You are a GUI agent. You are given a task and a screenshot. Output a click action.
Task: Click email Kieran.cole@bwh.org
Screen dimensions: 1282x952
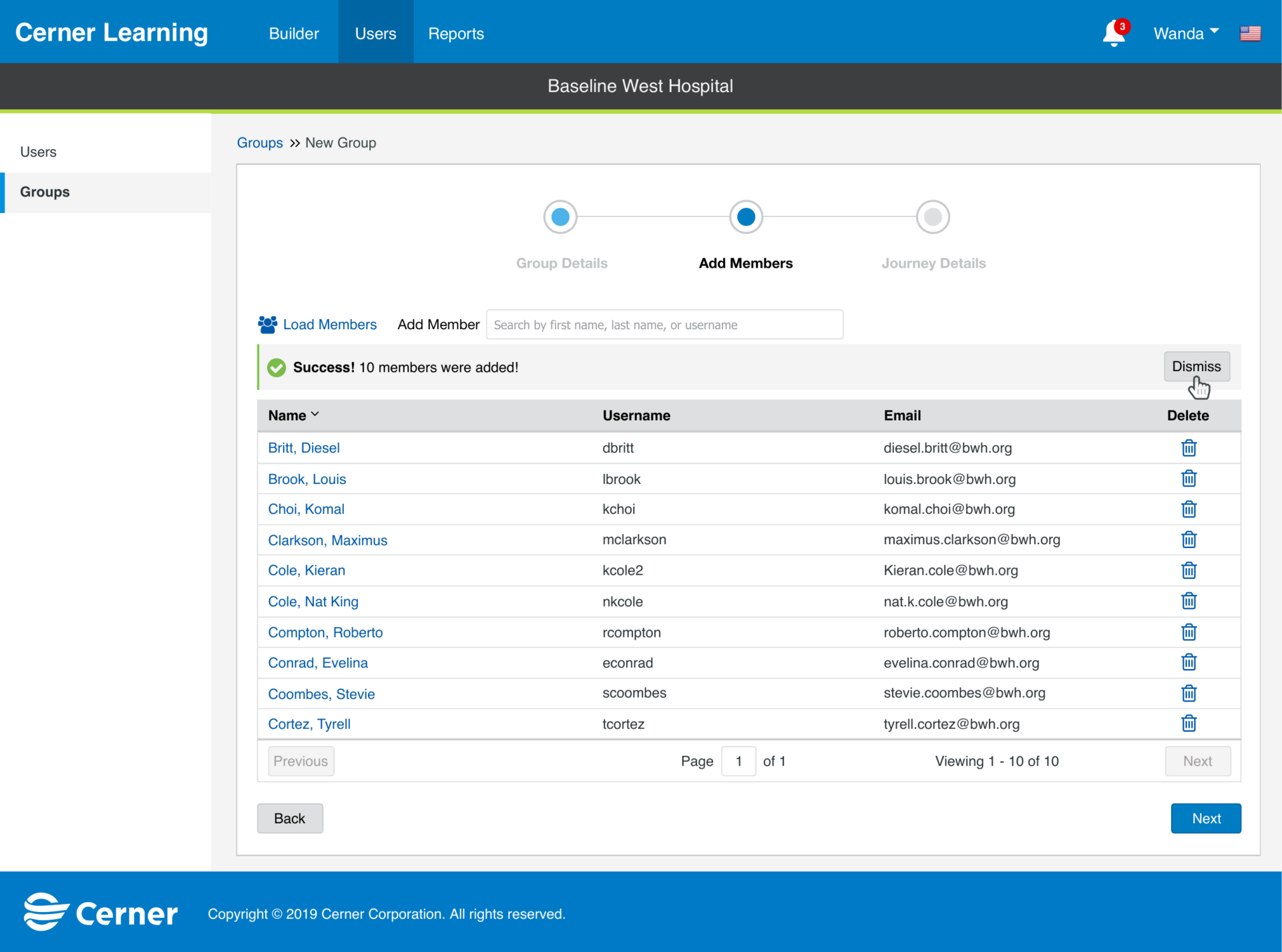[951, 571]
